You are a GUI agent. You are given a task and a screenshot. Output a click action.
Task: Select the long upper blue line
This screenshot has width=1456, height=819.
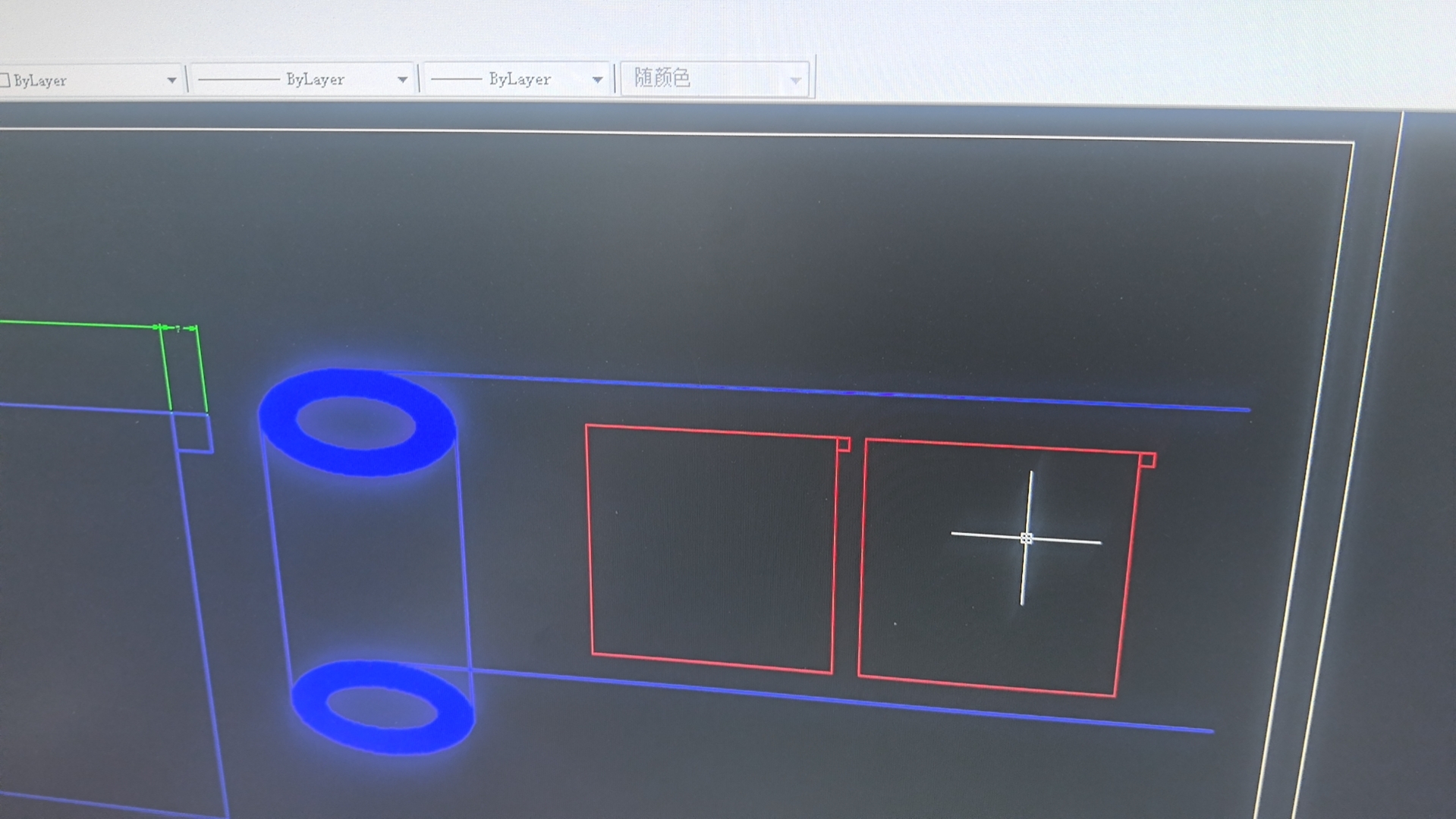click(819, 392)
